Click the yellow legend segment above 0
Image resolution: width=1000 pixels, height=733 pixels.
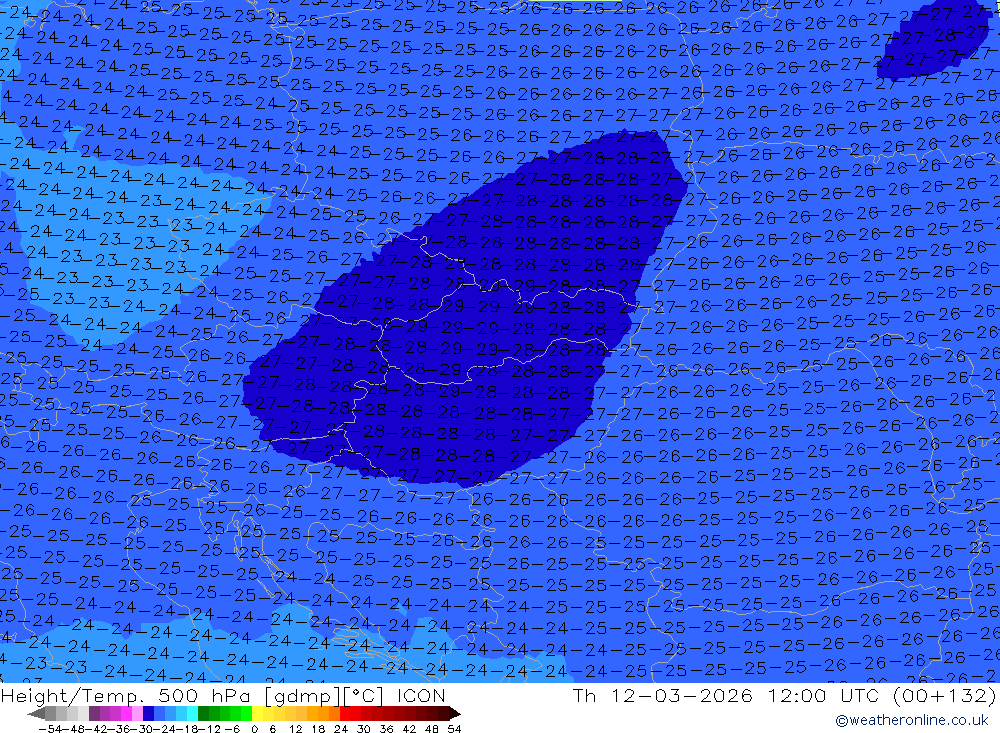(x=258, y=713)
